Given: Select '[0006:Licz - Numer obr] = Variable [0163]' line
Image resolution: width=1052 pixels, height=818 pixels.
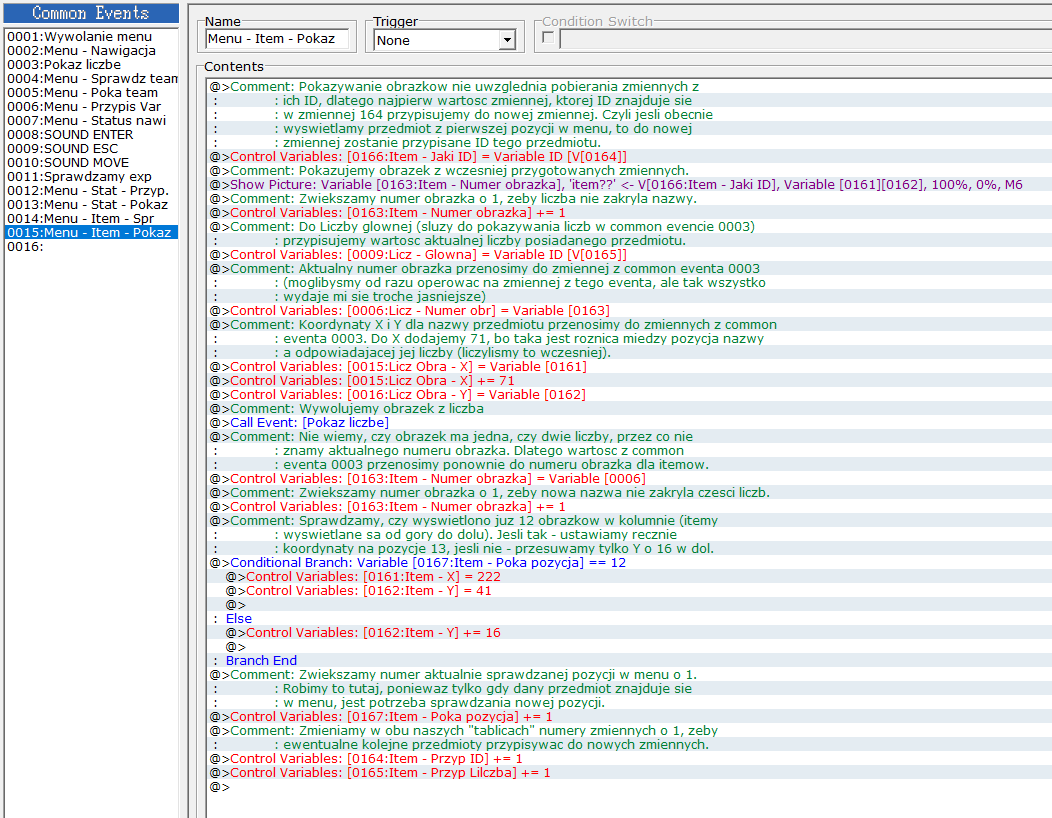Looking at the screenshot, I should coord(629,311).
